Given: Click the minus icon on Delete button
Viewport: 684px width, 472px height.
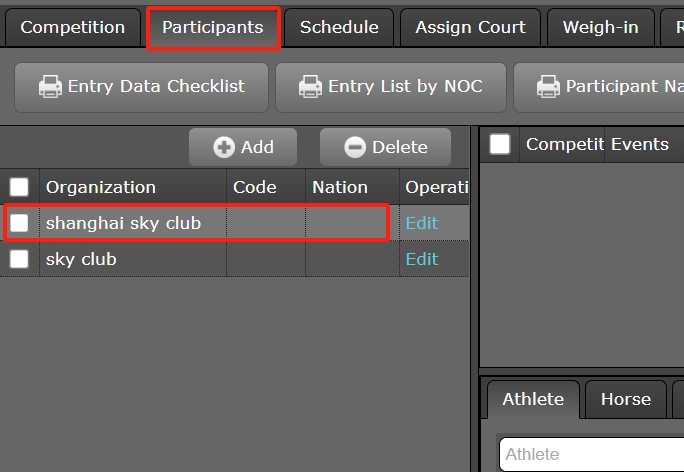Looking at the screenshot, I should point(355,147).
